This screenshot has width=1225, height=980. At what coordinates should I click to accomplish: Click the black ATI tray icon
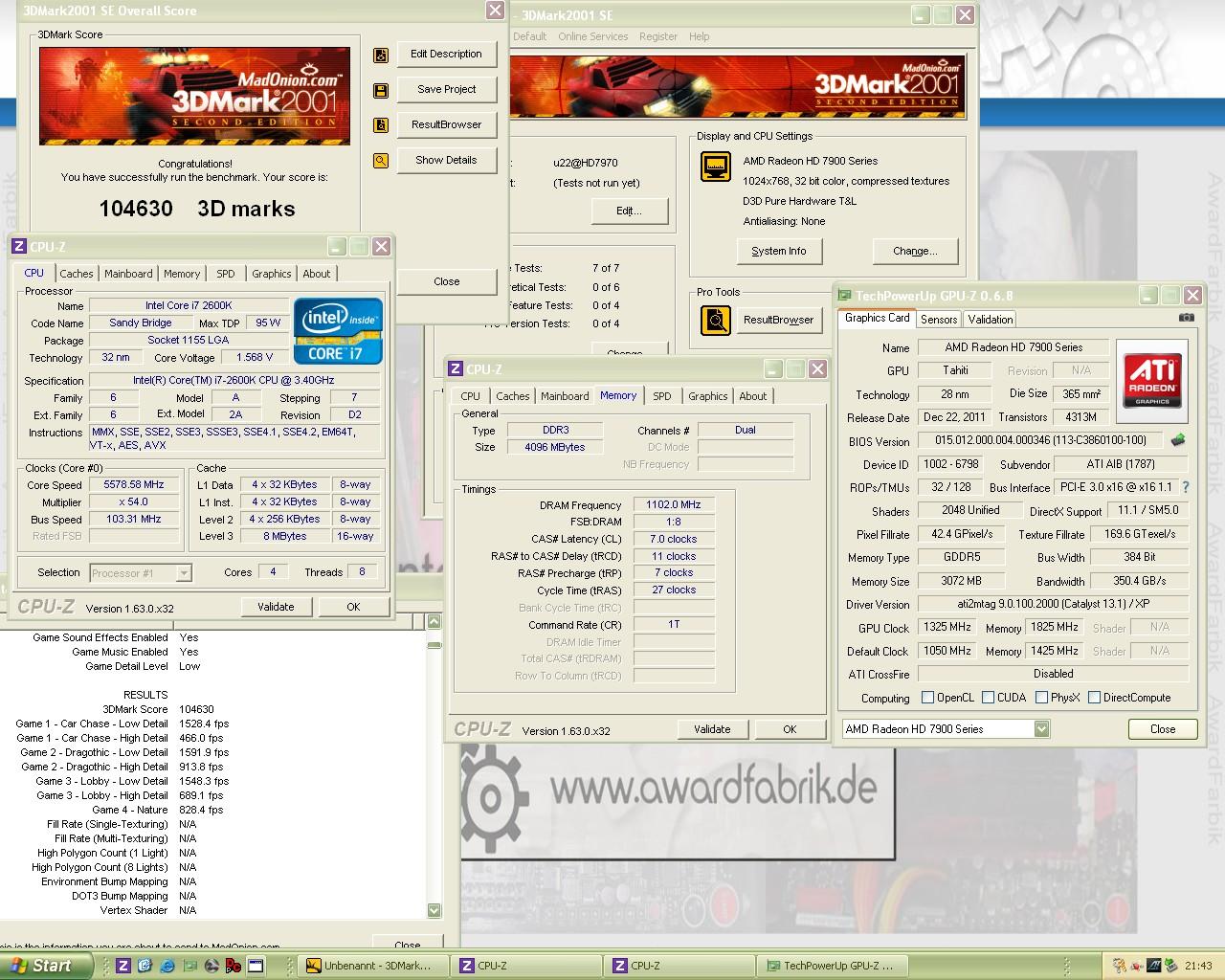click(x=1155, y=966)
